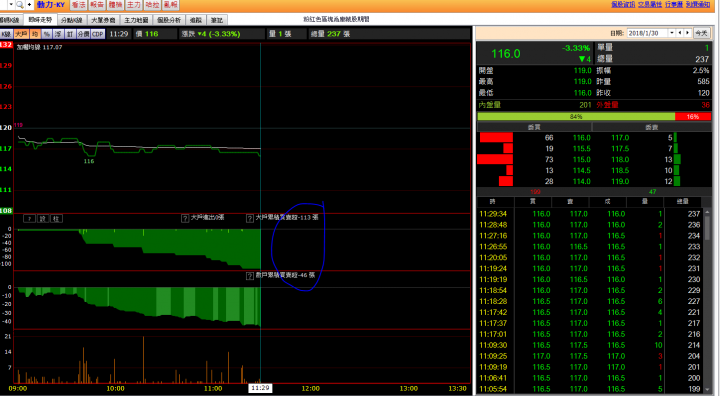Image resolution: width=720 pixels, height=396 pixels.
Task: Switch to the 追蹤 tab
Action: point(196,20)
